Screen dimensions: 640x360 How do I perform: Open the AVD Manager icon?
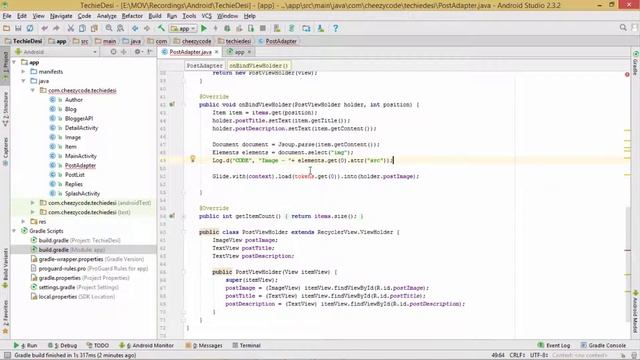[277, 28]
